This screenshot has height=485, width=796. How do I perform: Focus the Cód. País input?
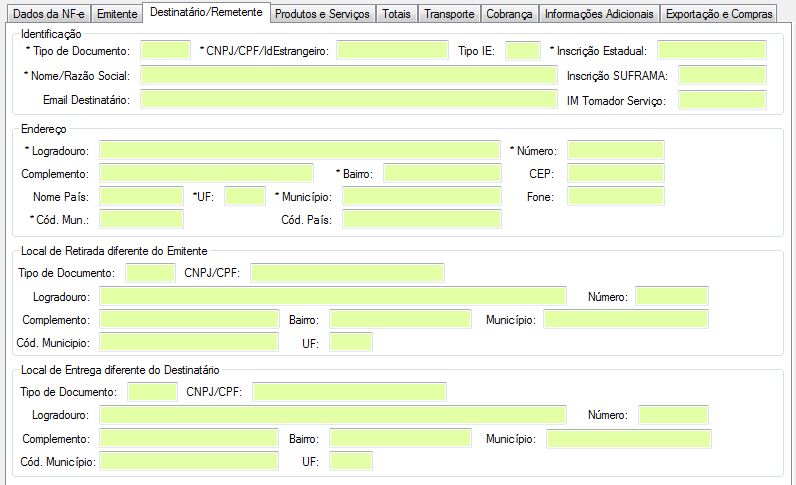click(x=421, y=219)
